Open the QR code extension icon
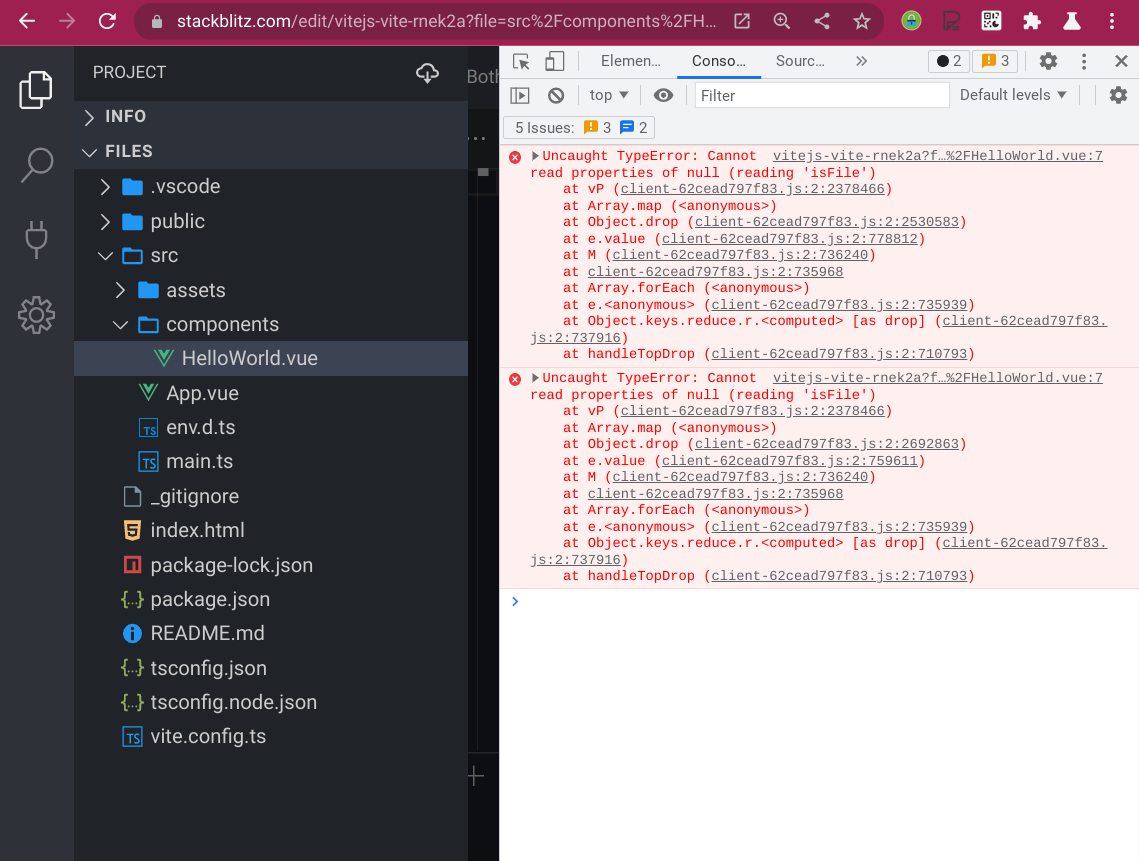The width and height of the screenshot is (1139, 861). click(991, 21)
